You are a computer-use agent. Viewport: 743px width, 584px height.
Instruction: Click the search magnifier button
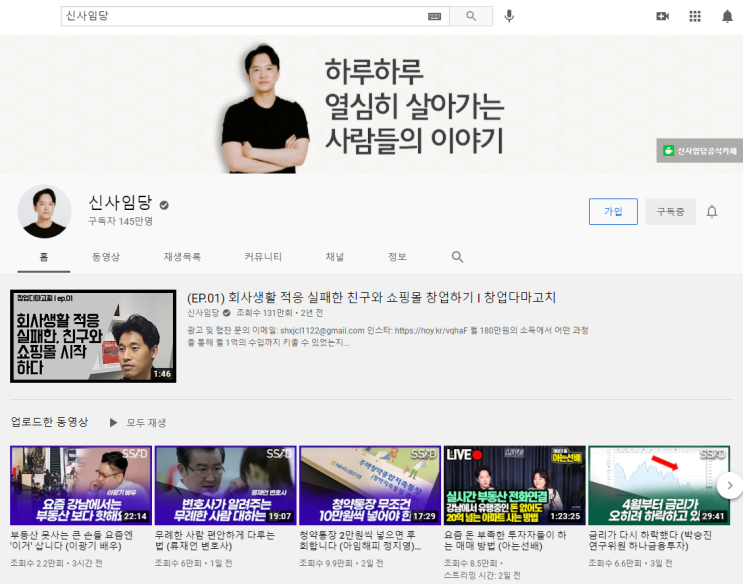pos(471,16)
